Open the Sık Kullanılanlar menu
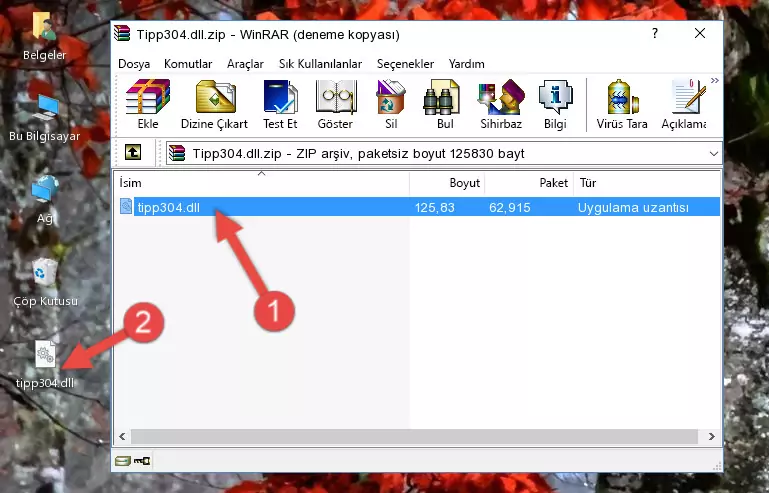Image resolution: width=769 pixels, height=493 pixels. pos(320,64)
